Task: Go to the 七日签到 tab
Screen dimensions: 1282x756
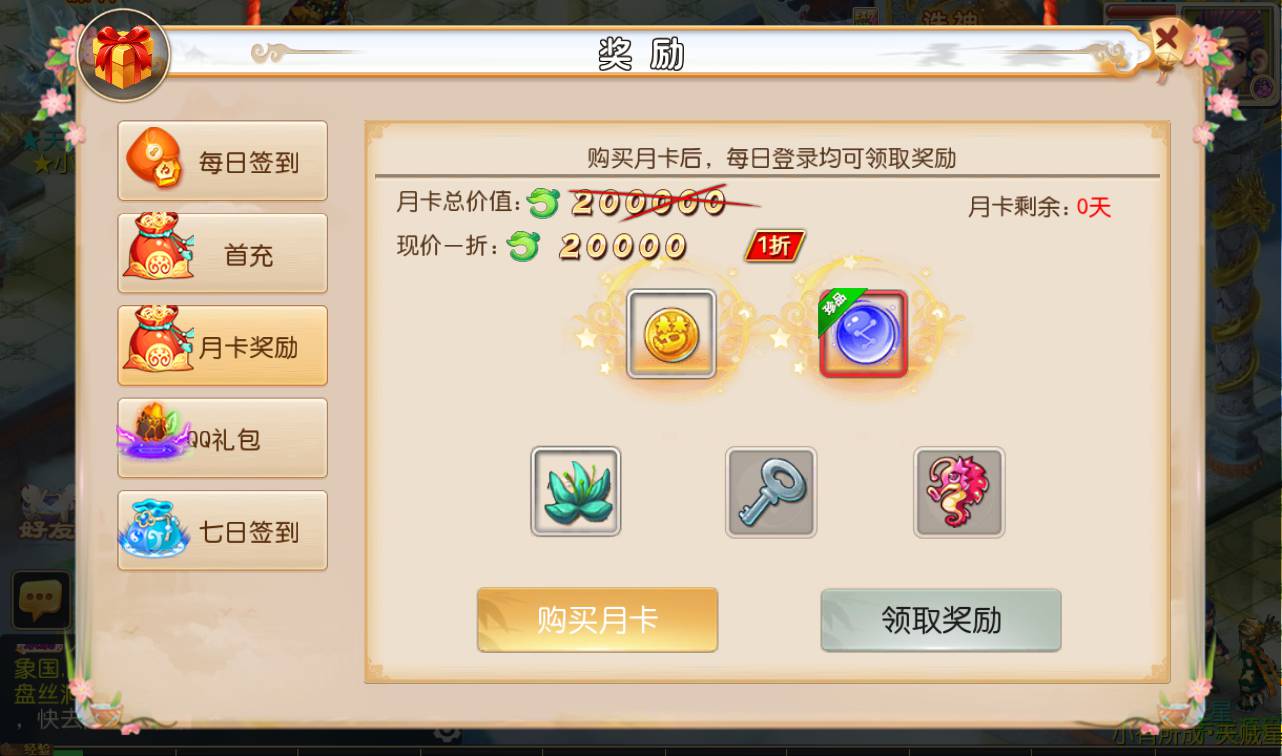Action: [223, 530]
